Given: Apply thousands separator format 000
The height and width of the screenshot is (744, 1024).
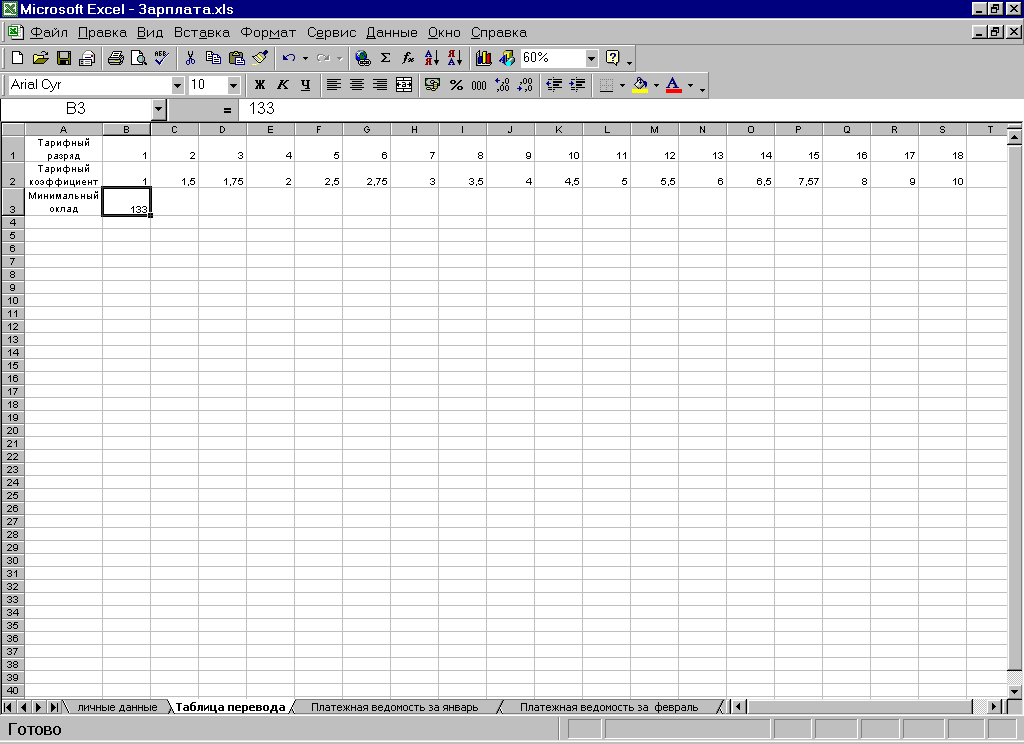Looking at the screenshot, I should click(x=479, y=85).
